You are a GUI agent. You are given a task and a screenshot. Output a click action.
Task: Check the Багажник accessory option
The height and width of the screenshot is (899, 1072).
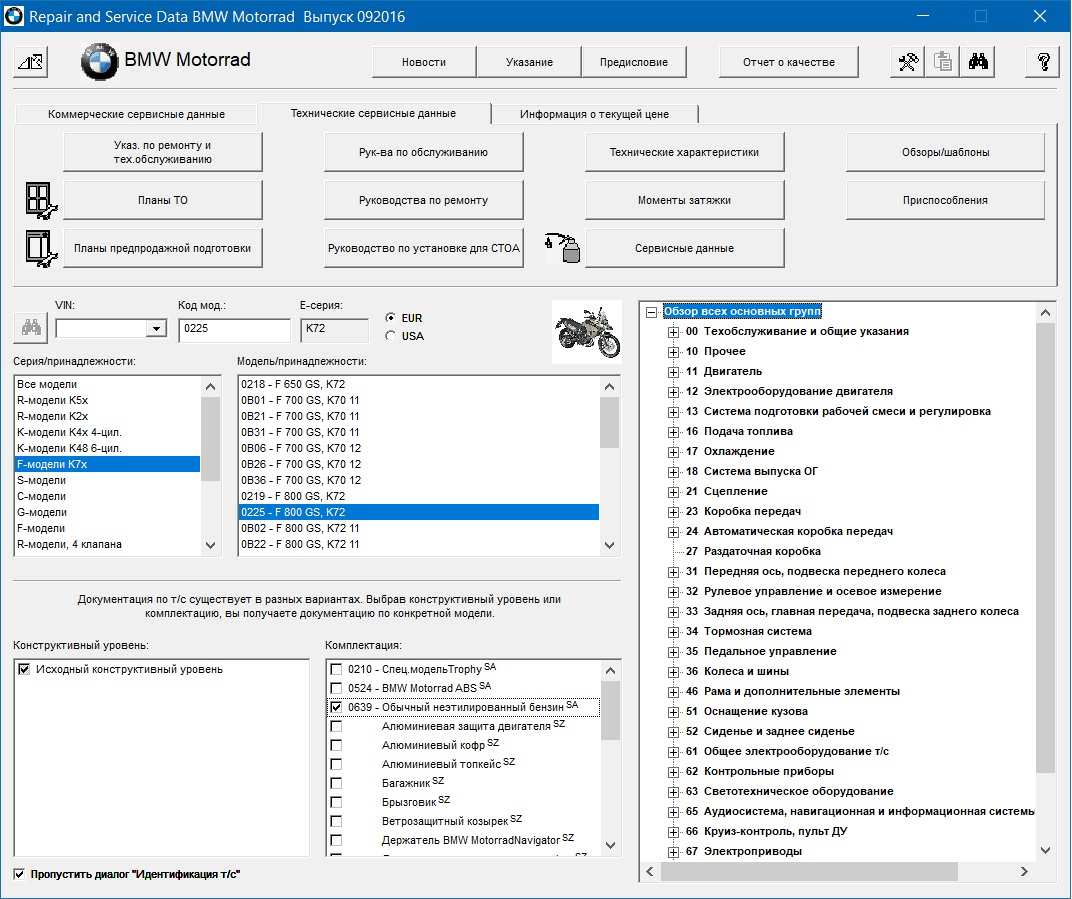pyautogui.click(x=336, y=783)
